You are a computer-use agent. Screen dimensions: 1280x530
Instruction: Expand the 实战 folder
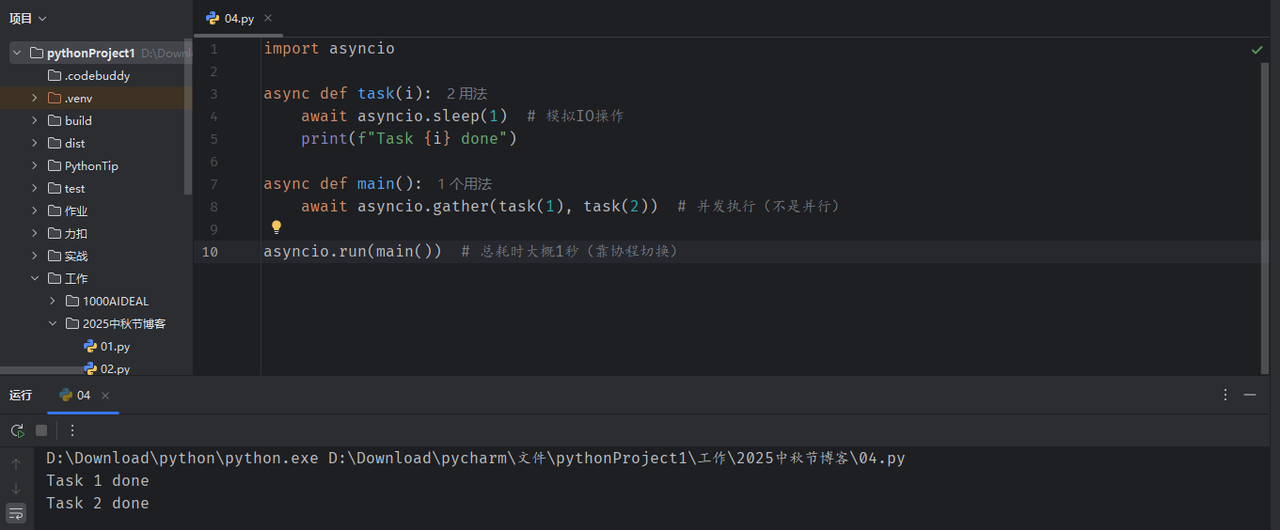tap(35, 256)
